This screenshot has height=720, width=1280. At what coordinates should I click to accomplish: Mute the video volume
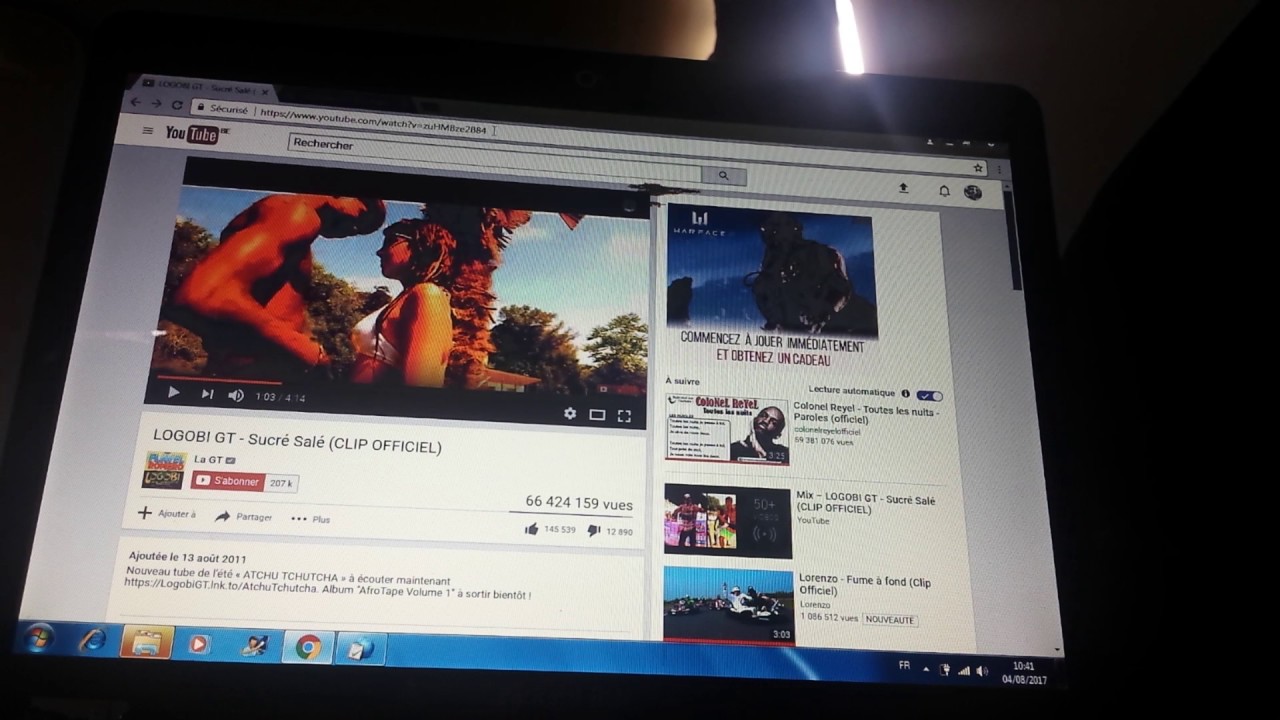point(236,395)
